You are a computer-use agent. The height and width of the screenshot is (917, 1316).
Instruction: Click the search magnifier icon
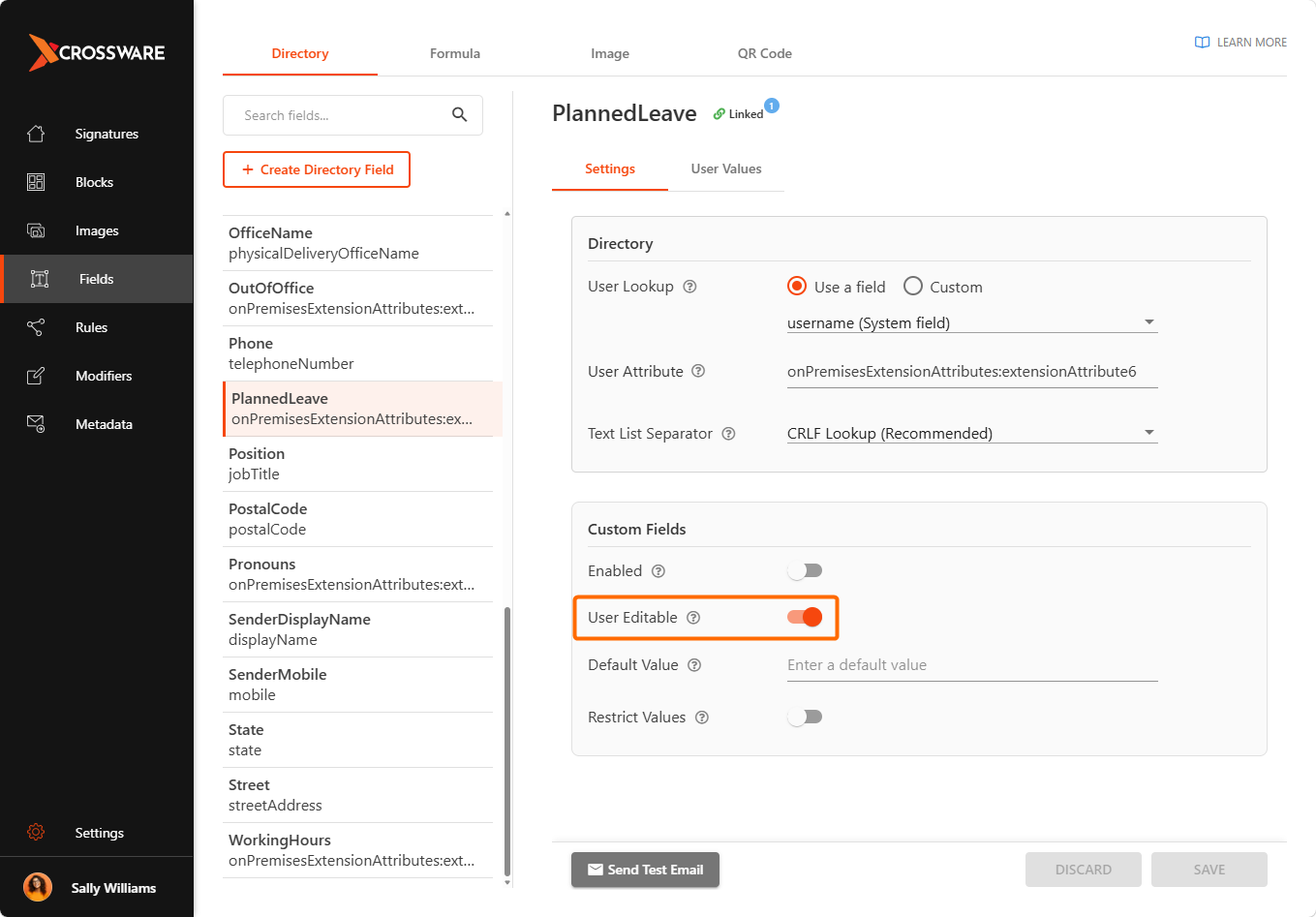tap(460, 115)
